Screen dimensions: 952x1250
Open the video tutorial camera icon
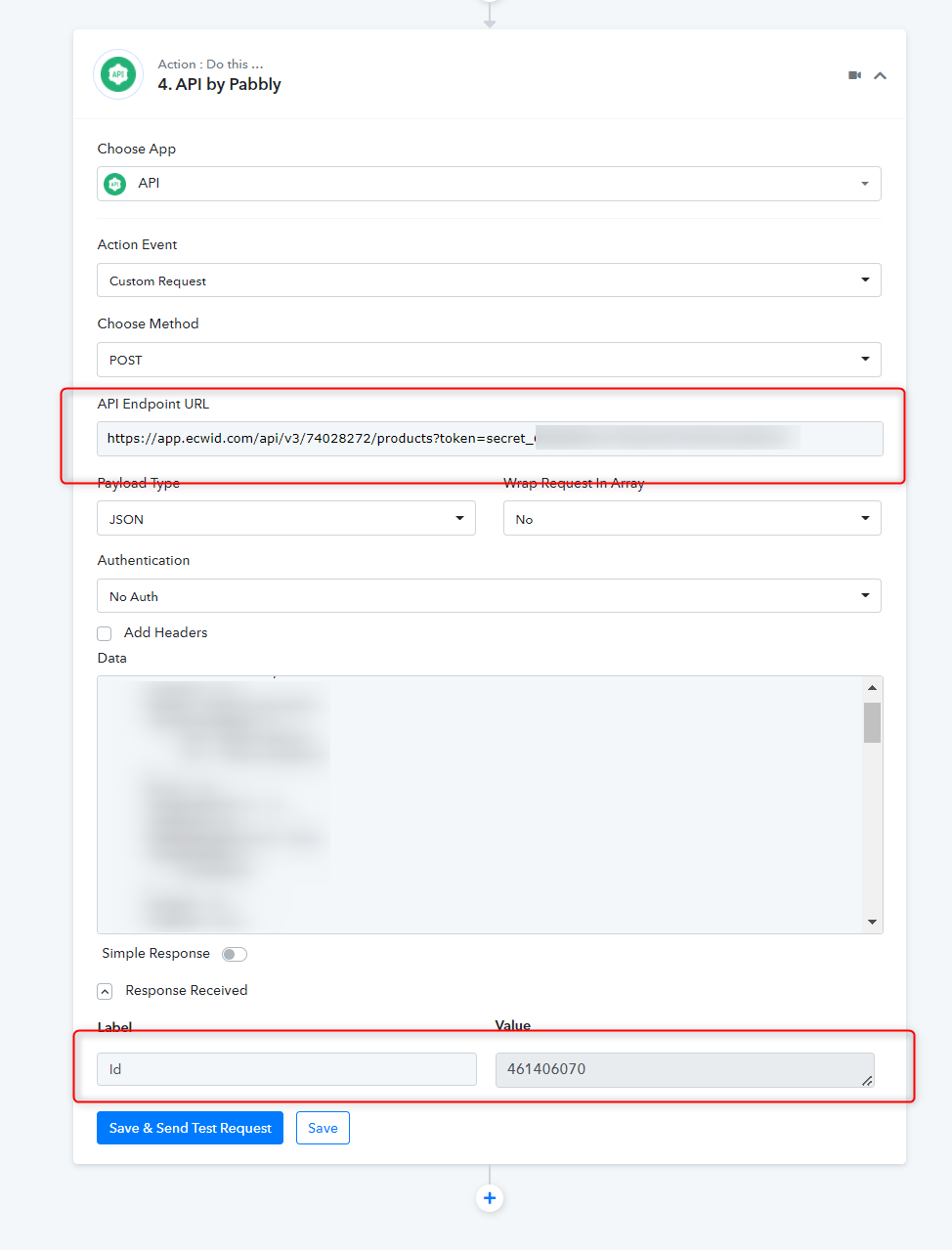[x=854, y=75]
